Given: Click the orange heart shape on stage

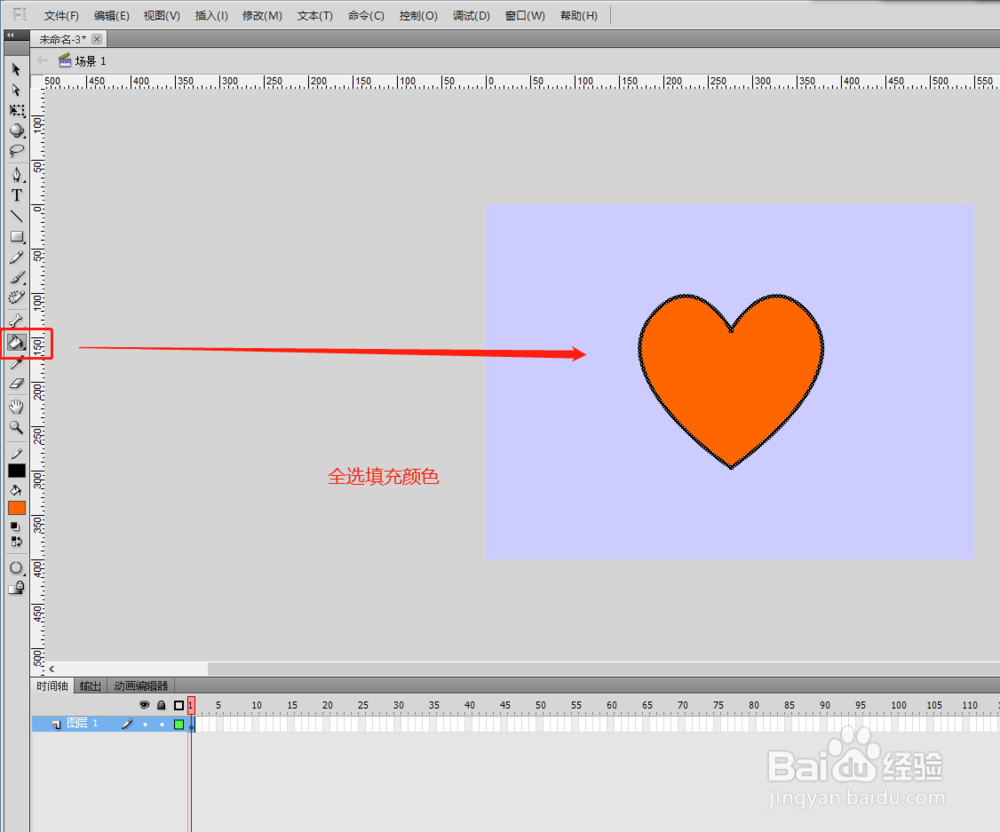Looking at the screenshot, I should point(731,381).
